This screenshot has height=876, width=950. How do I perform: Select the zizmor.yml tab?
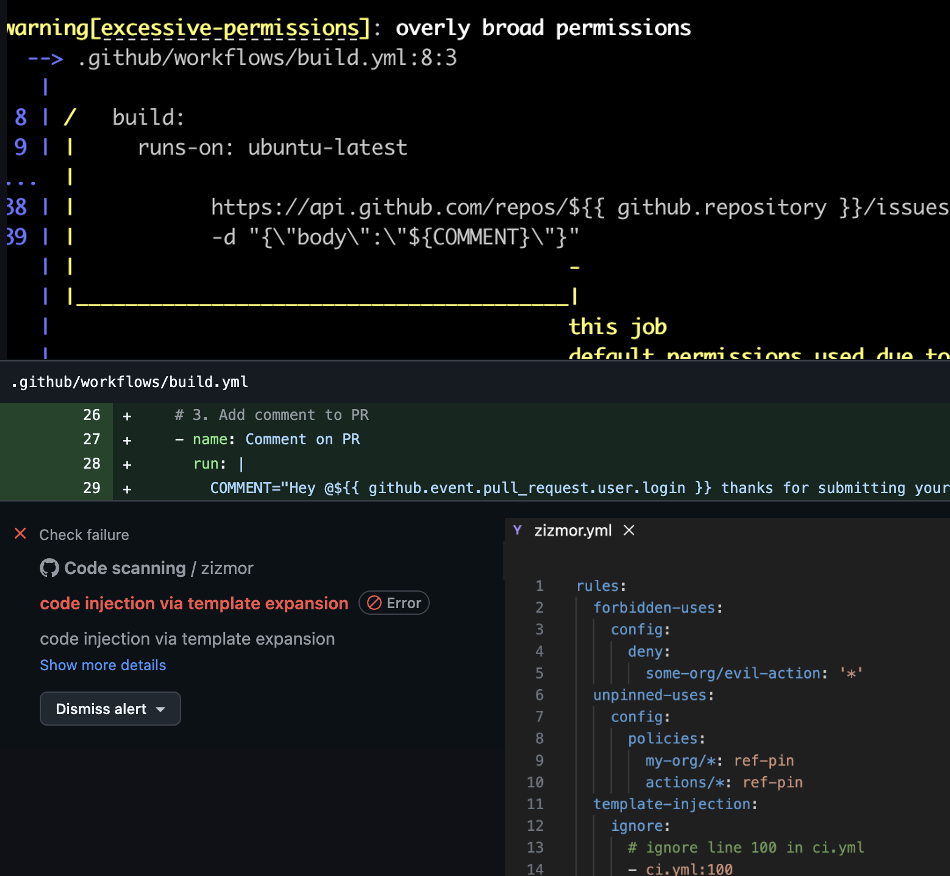coord(573,530)
